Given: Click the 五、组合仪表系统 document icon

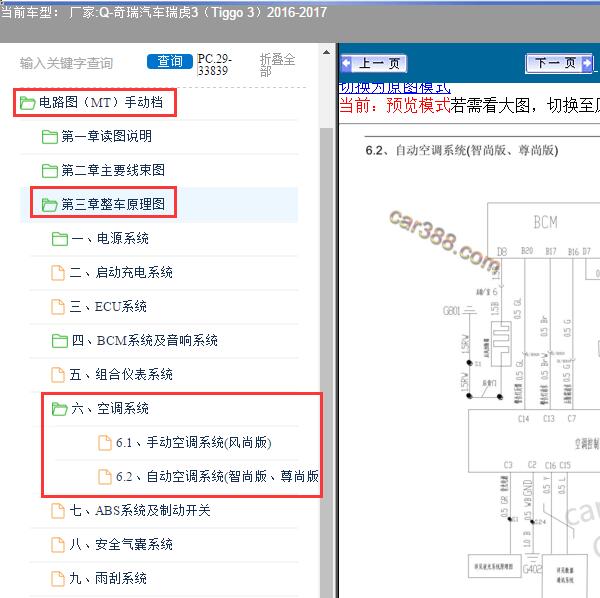Looking at the screenshot, I should pos(58,375).
